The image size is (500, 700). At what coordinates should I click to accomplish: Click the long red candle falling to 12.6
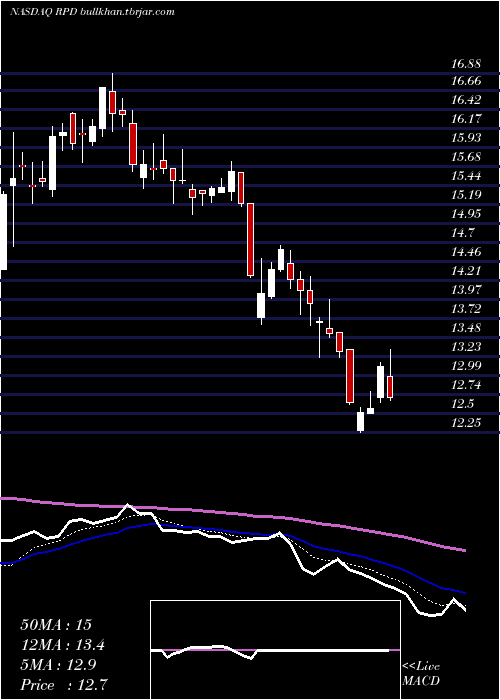click(350, 376)
